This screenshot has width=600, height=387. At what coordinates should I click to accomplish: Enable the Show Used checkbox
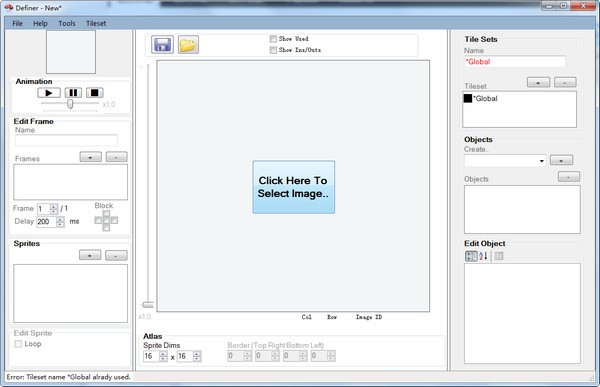click(x=273, y=39)
